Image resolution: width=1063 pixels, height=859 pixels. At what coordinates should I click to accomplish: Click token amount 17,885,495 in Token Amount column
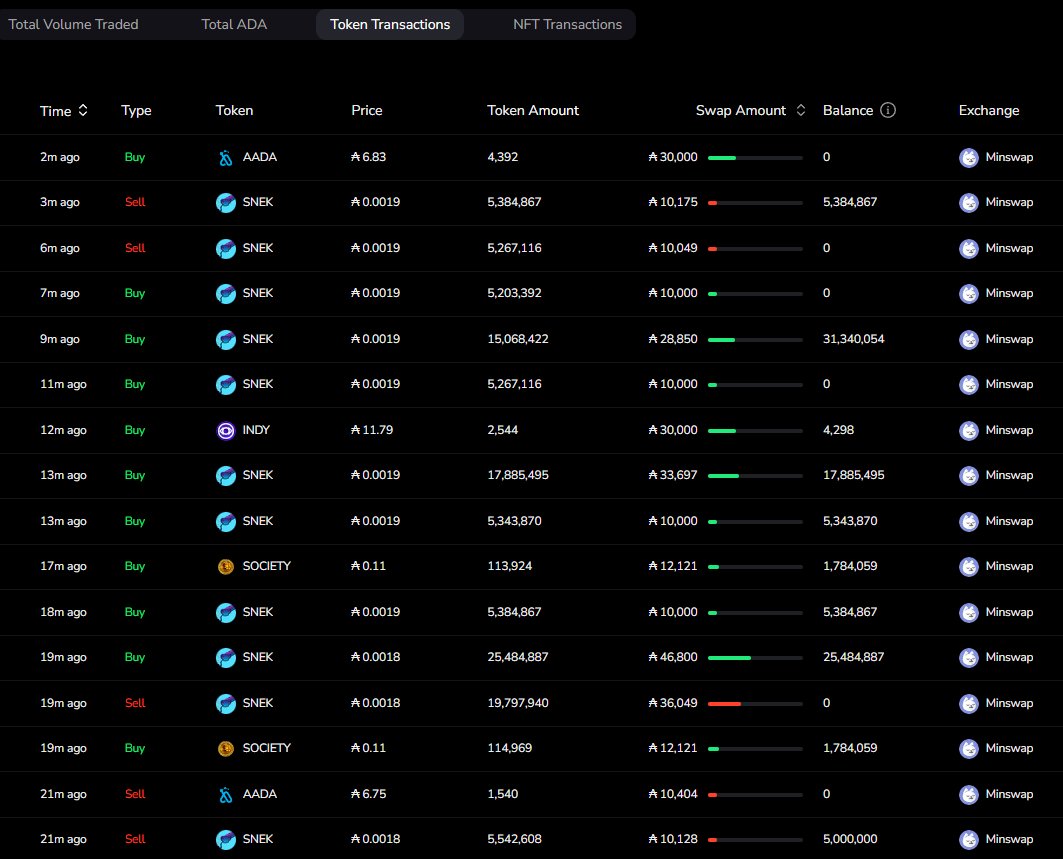518,475
